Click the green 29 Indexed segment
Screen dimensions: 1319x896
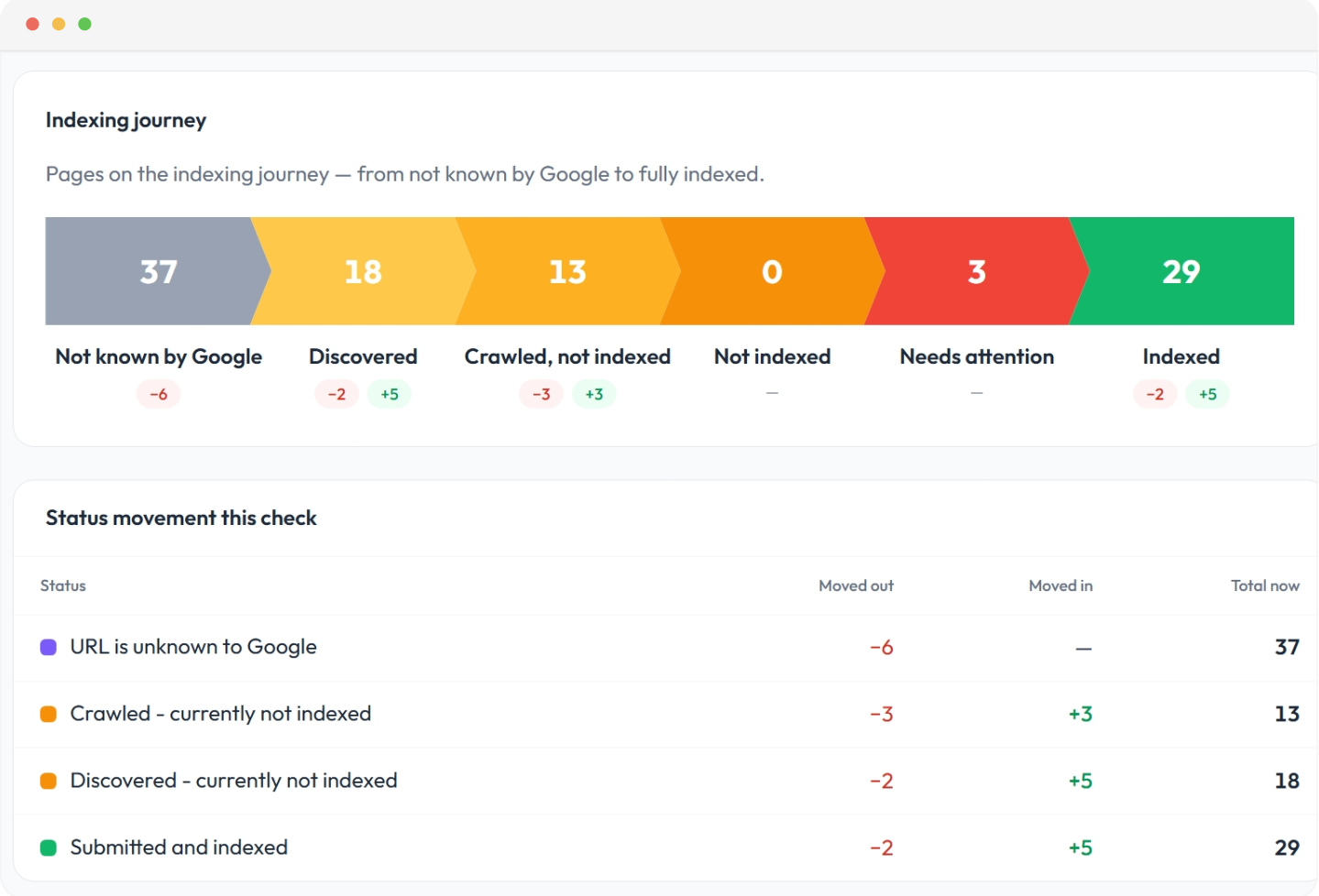click(1182, 271)
